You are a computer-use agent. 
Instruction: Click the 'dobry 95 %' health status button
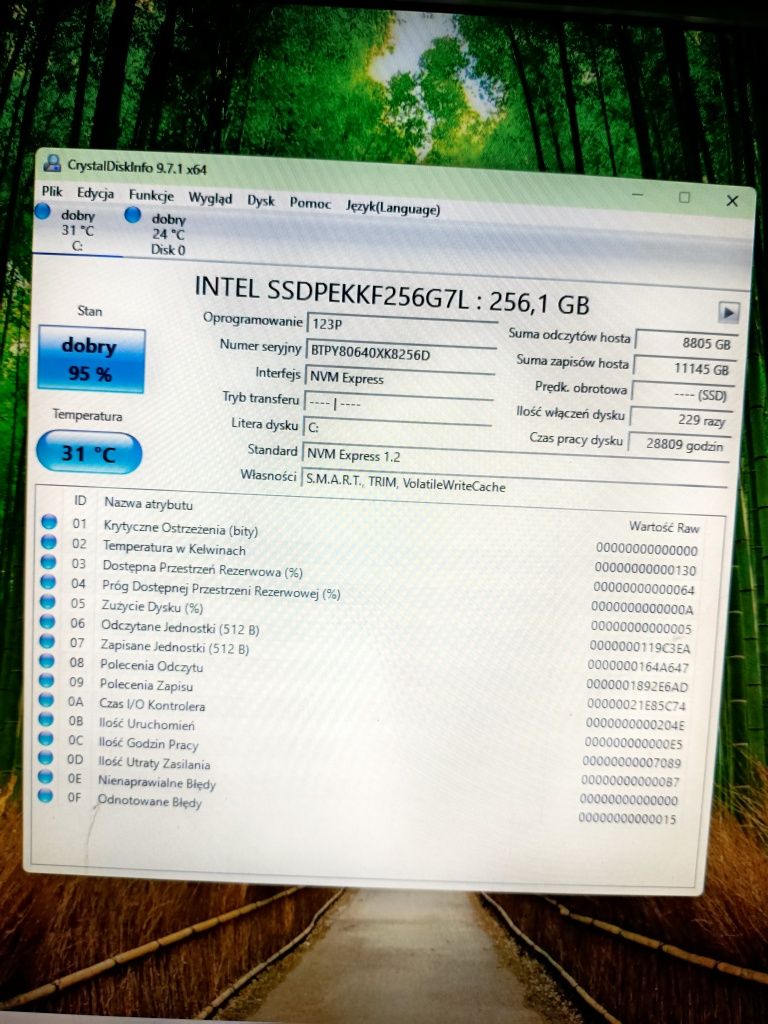click(91, 360)
